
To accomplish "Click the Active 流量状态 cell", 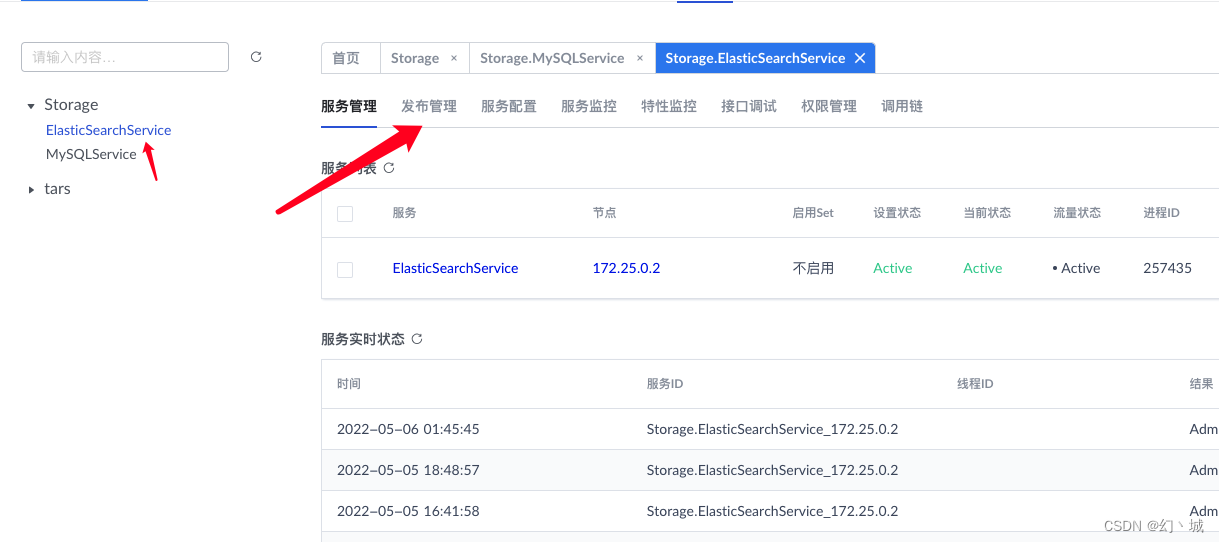I will pos(1076,268).
